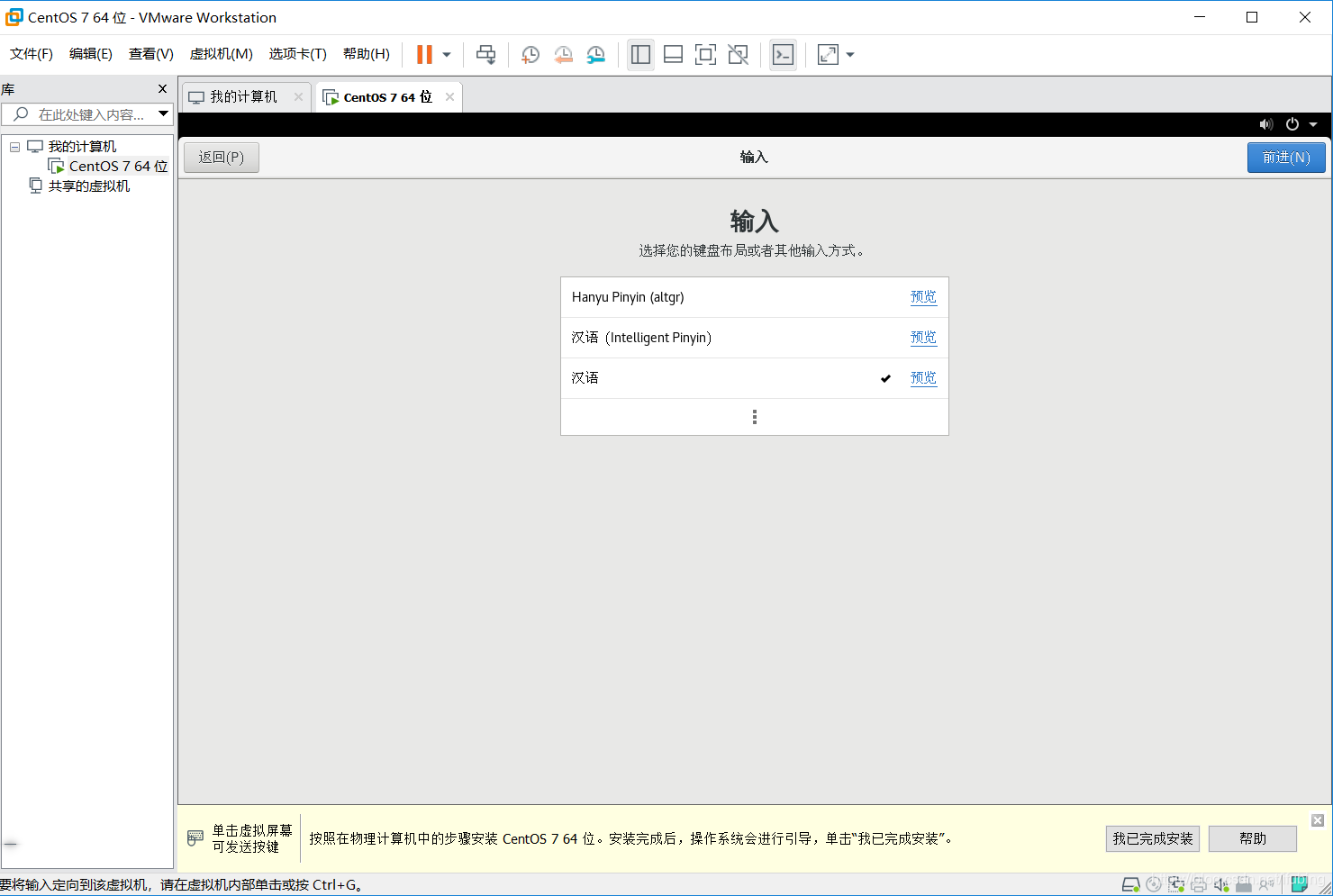Show more input methods via the three dots
1333x896 pixels.
coord(755,417)
